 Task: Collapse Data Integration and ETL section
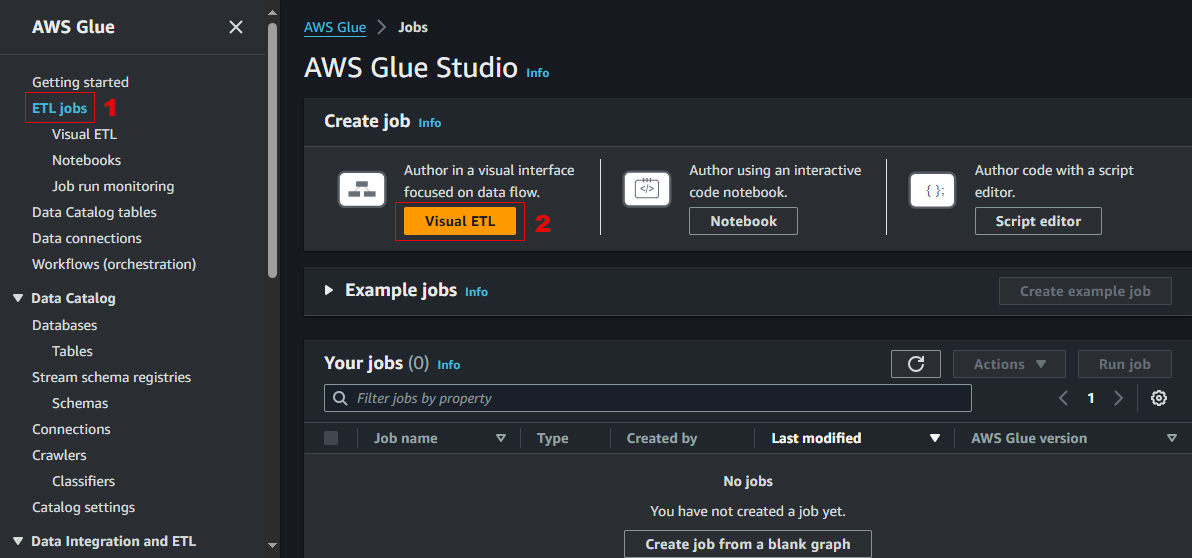point(18,541)
